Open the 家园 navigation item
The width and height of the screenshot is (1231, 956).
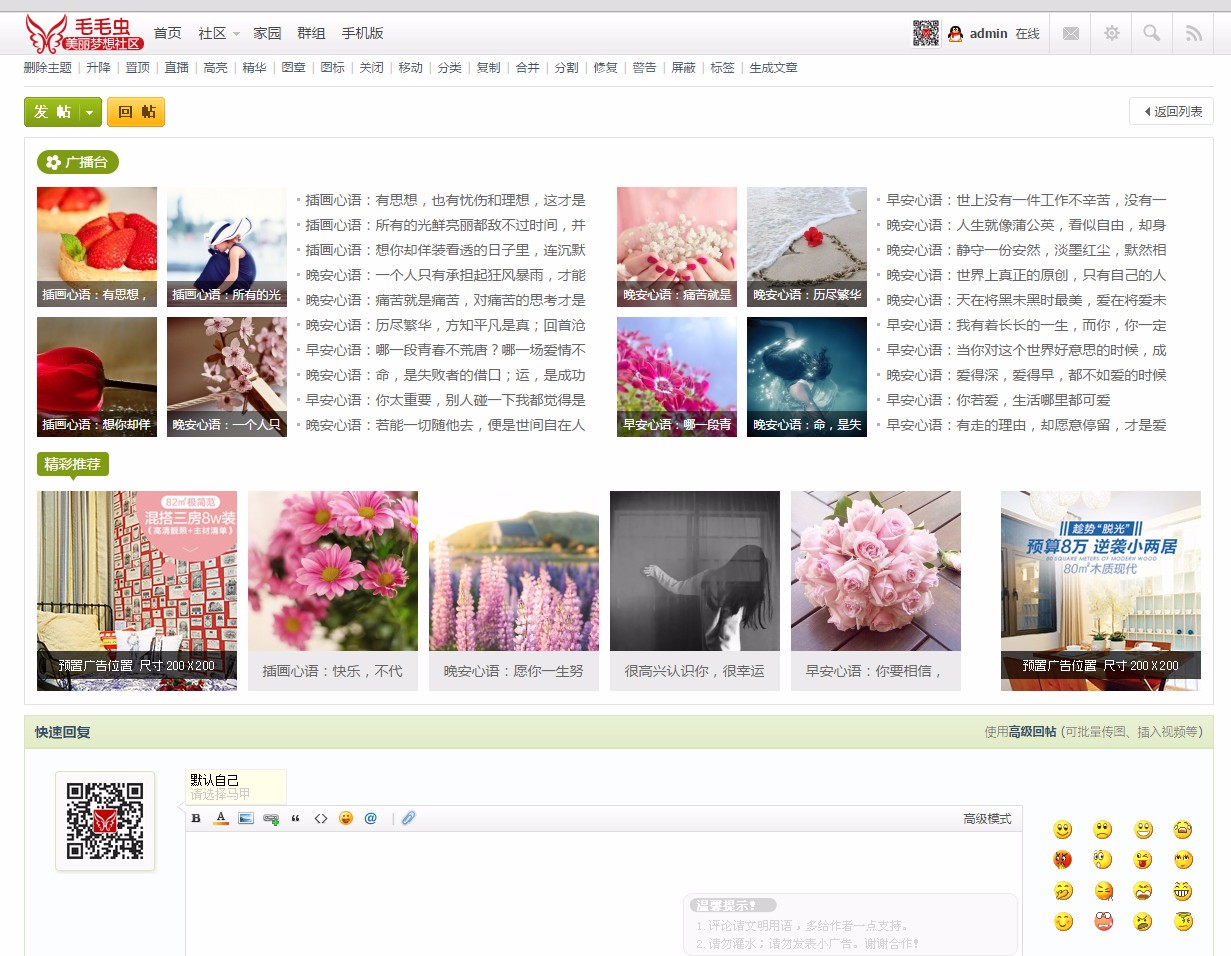coord(268,33)
